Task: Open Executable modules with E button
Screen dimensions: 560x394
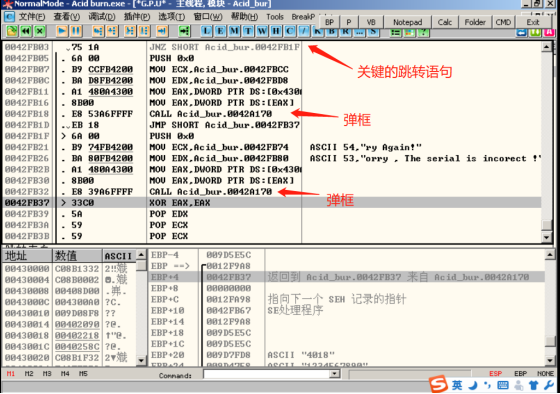Action: (x=220, y=31)
